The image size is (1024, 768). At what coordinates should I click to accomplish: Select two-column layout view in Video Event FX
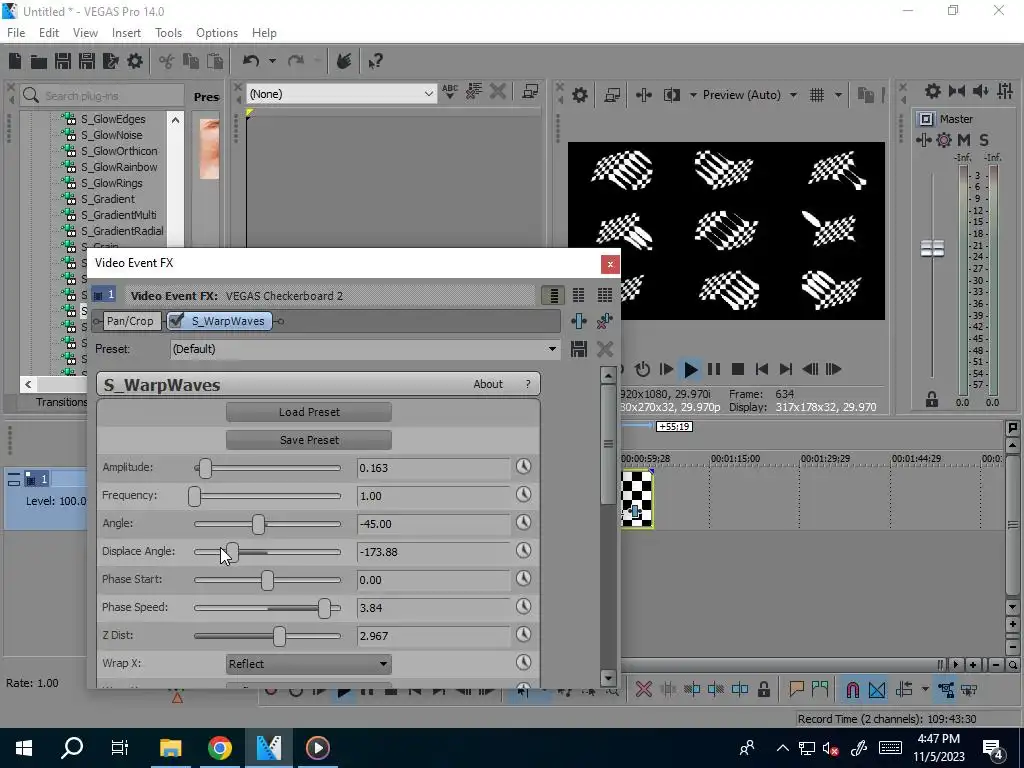[x=579, y=295]
